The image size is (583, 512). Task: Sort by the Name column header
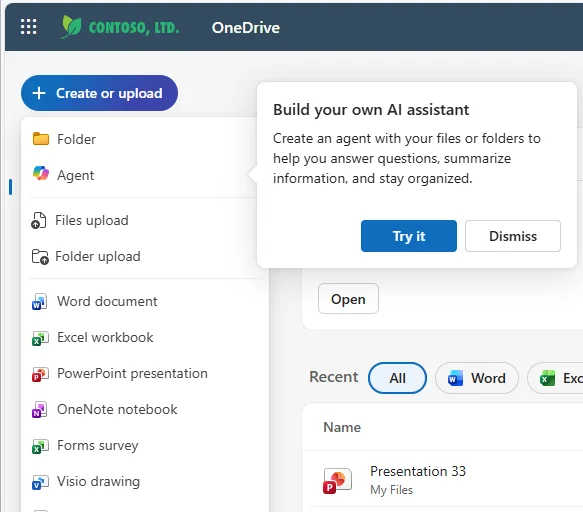pos(342,427)
